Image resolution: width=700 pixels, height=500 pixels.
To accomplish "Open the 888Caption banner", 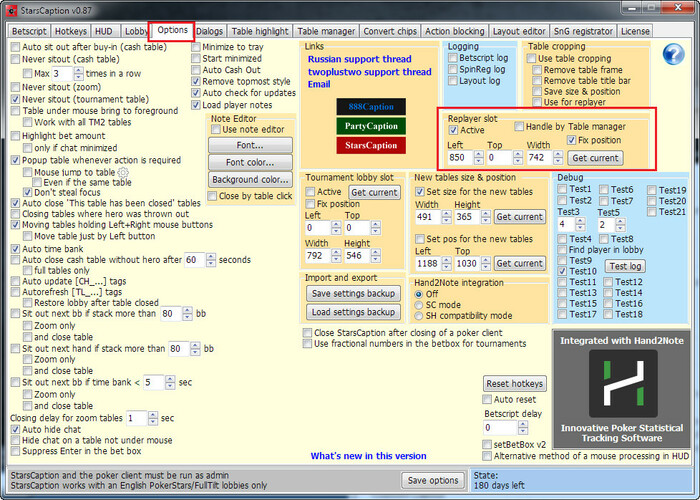I will [x=371, y=107].
